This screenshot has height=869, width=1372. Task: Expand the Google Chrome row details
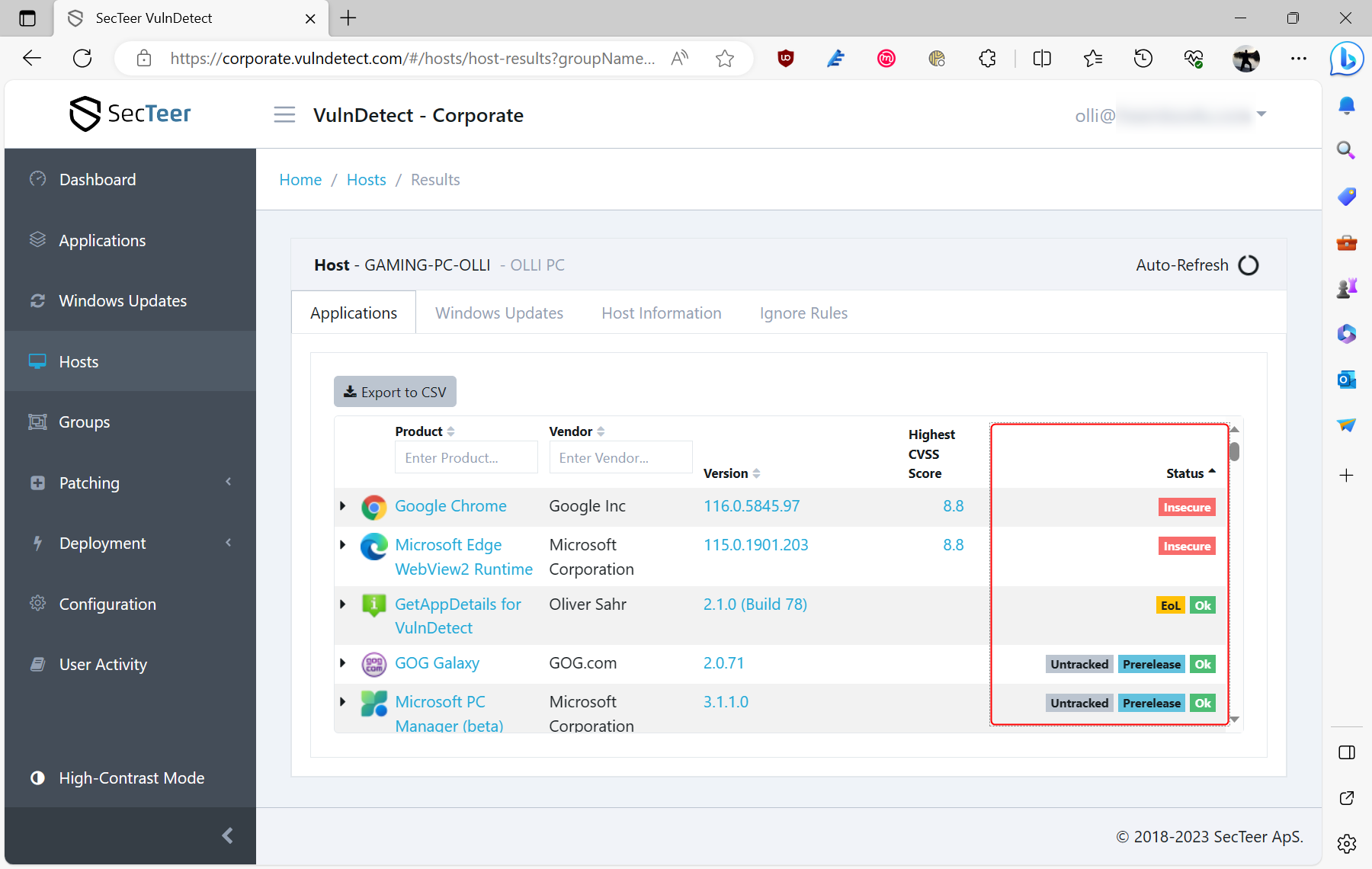pyautogui.click(x=343, y=506)
